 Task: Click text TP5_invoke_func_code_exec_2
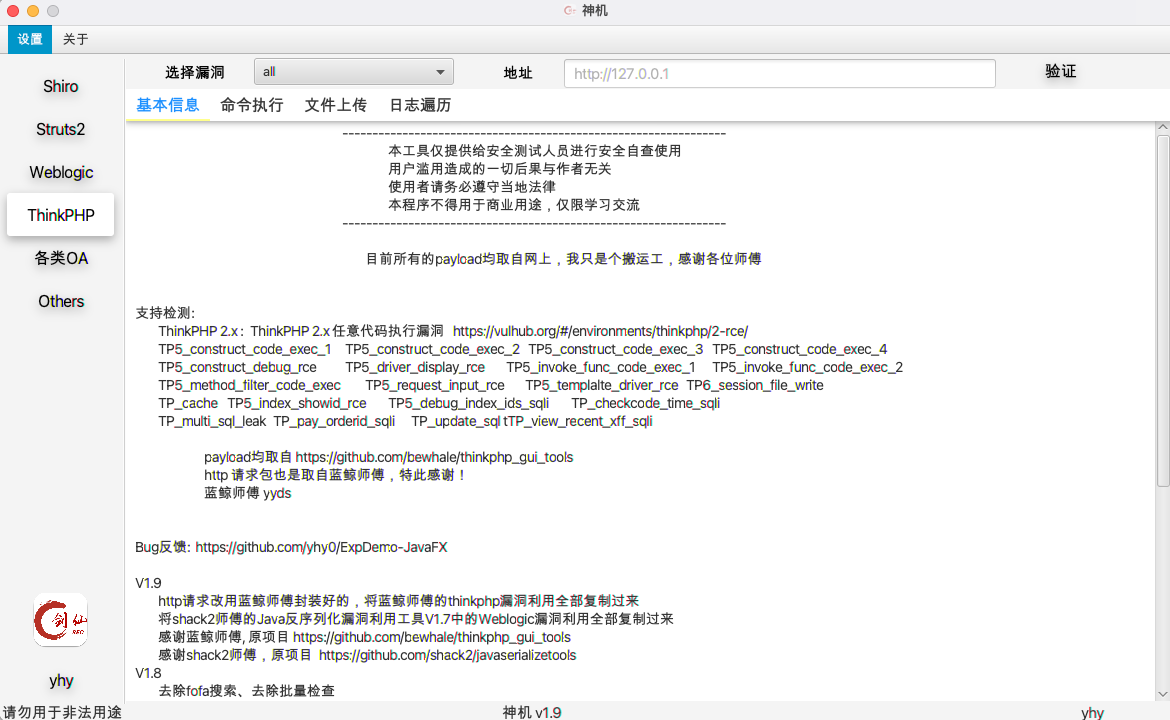(807, 368)
